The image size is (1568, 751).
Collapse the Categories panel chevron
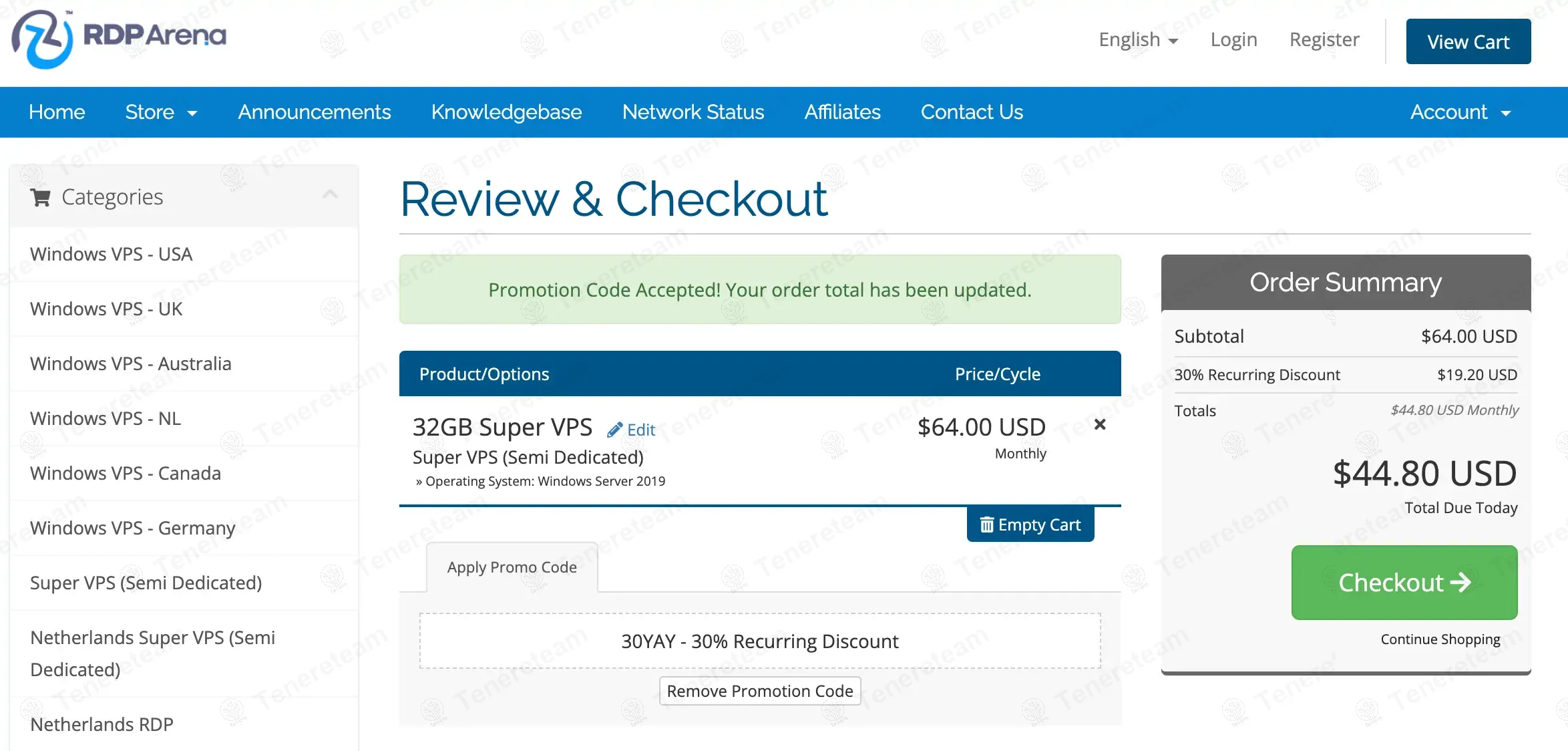coord(329,194)
